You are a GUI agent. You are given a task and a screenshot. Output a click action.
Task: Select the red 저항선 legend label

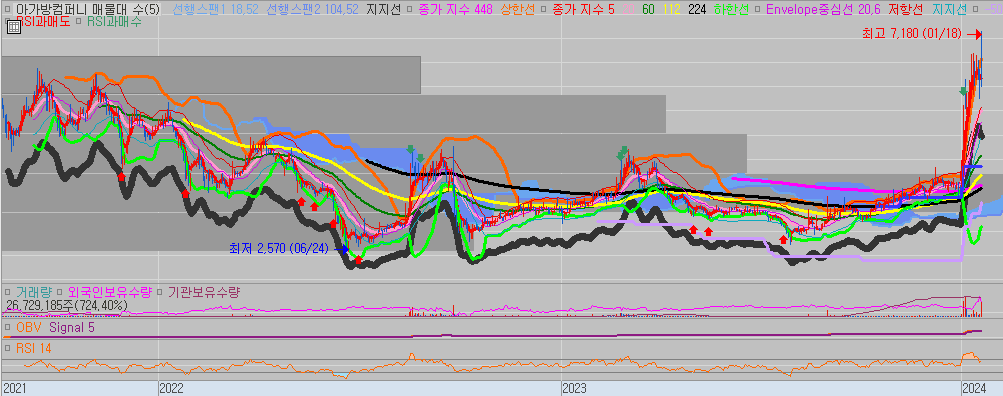click(906, 10)
